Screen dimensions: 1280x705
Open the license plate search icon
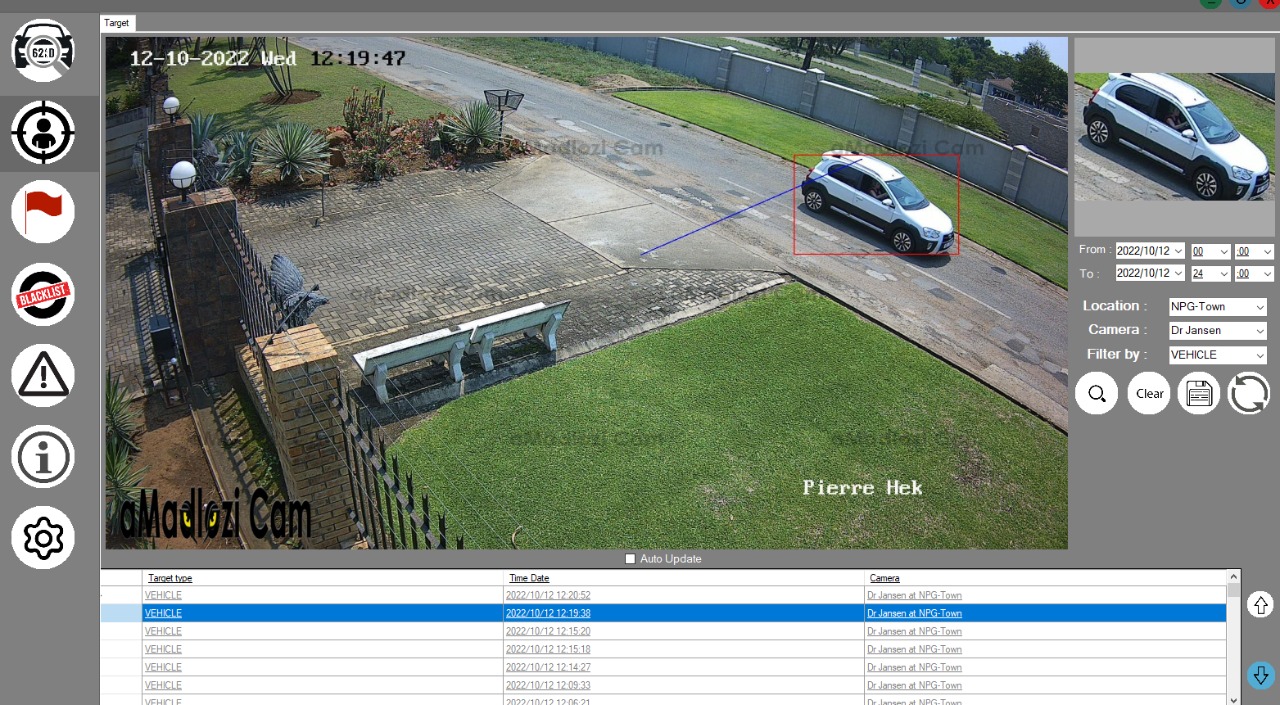43,51
